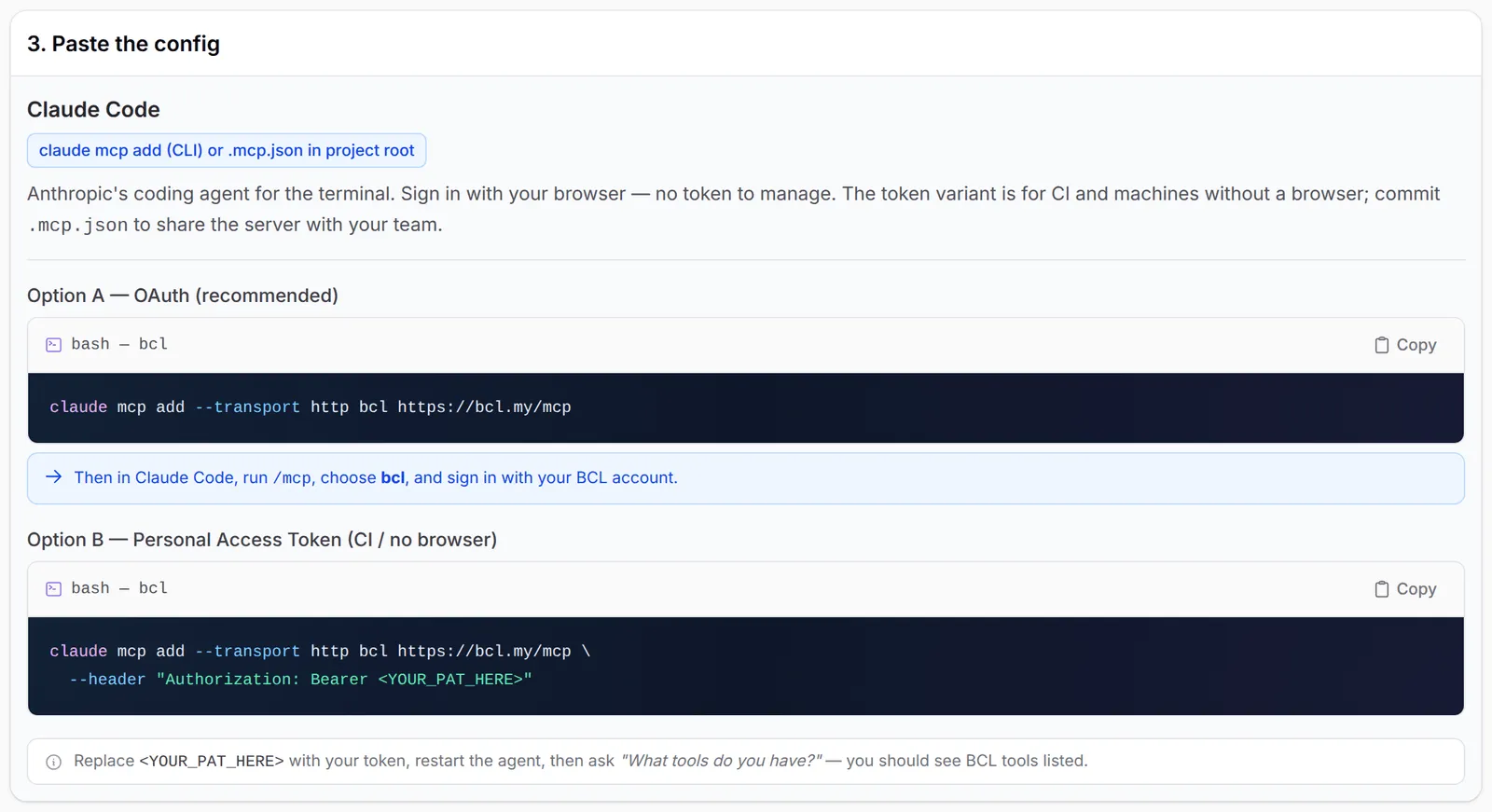Screen dimensions: 1492x812
Task: Click the arrow icon in the blue hint box
Action: click(54, 477)
